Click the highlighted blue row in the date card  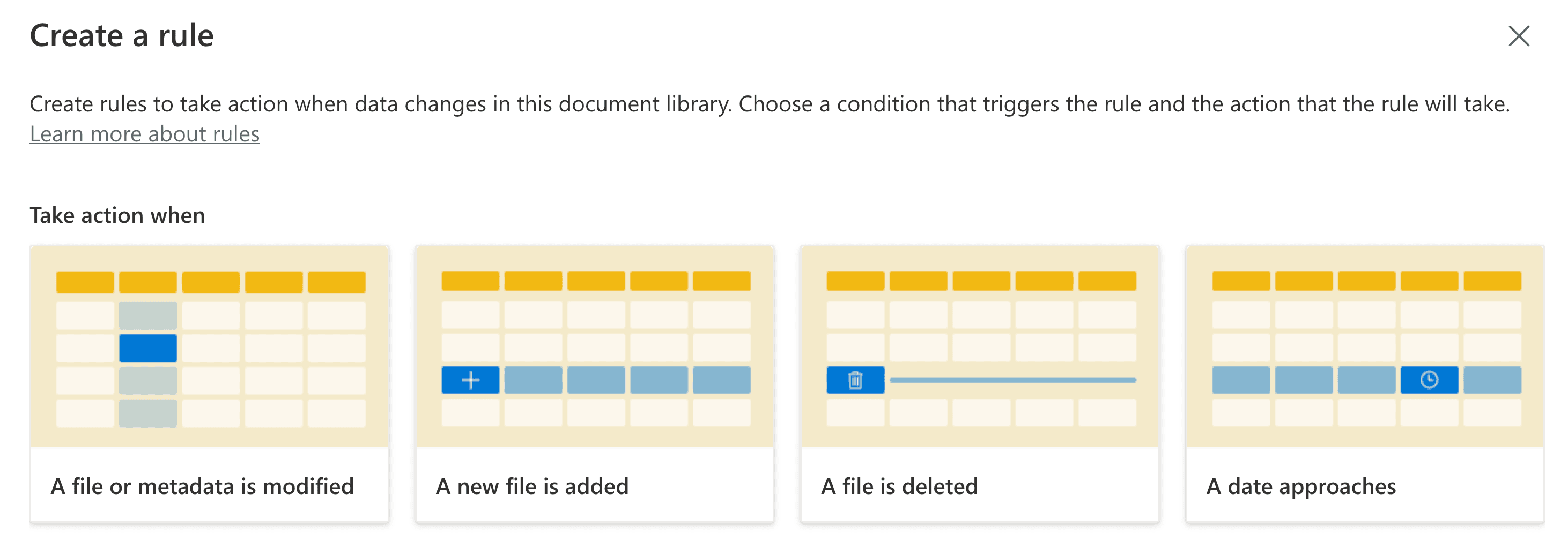(1364, 379)
